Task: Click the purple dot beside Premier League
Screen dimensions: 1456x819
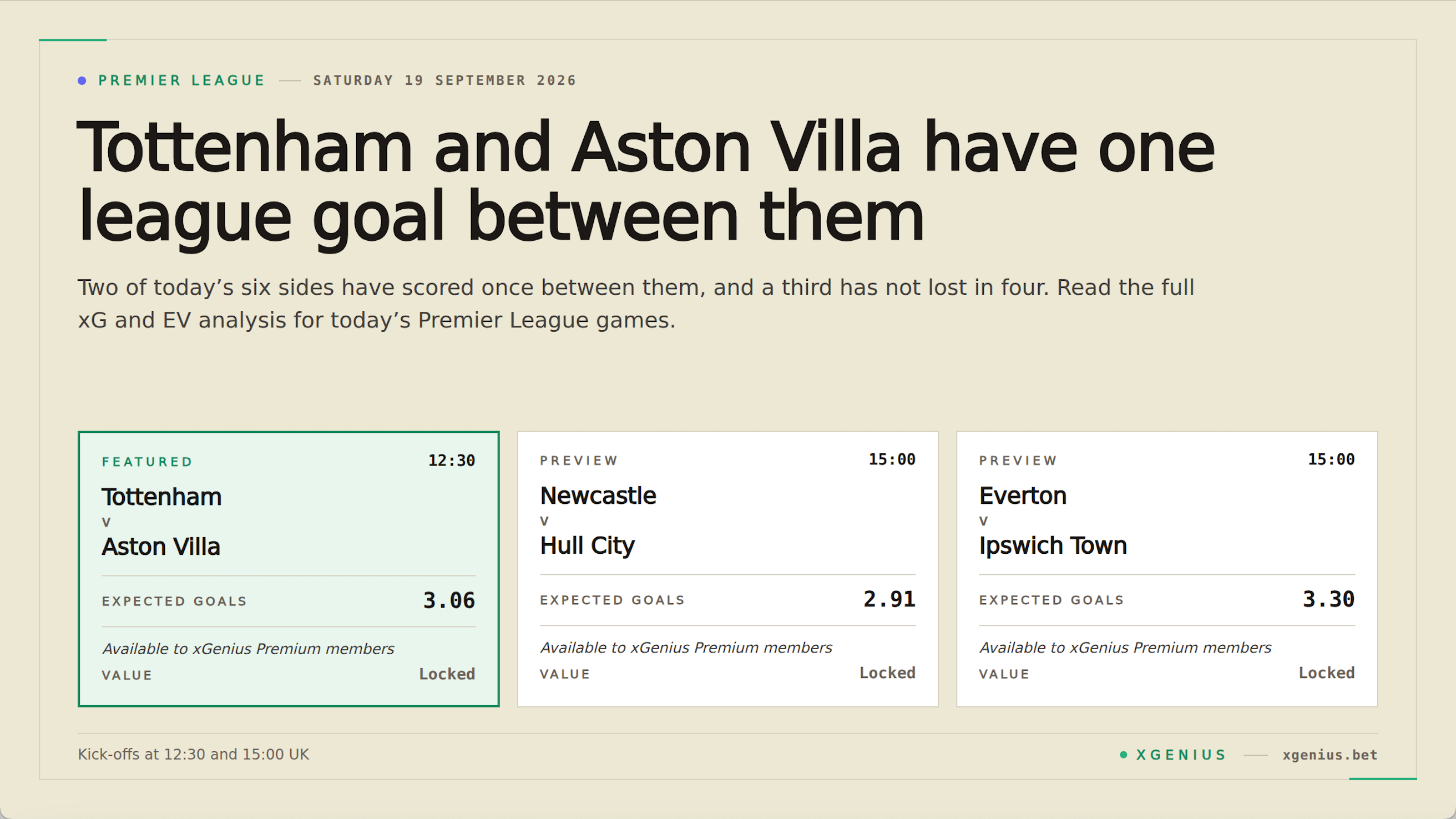Action: click(82, 81)
